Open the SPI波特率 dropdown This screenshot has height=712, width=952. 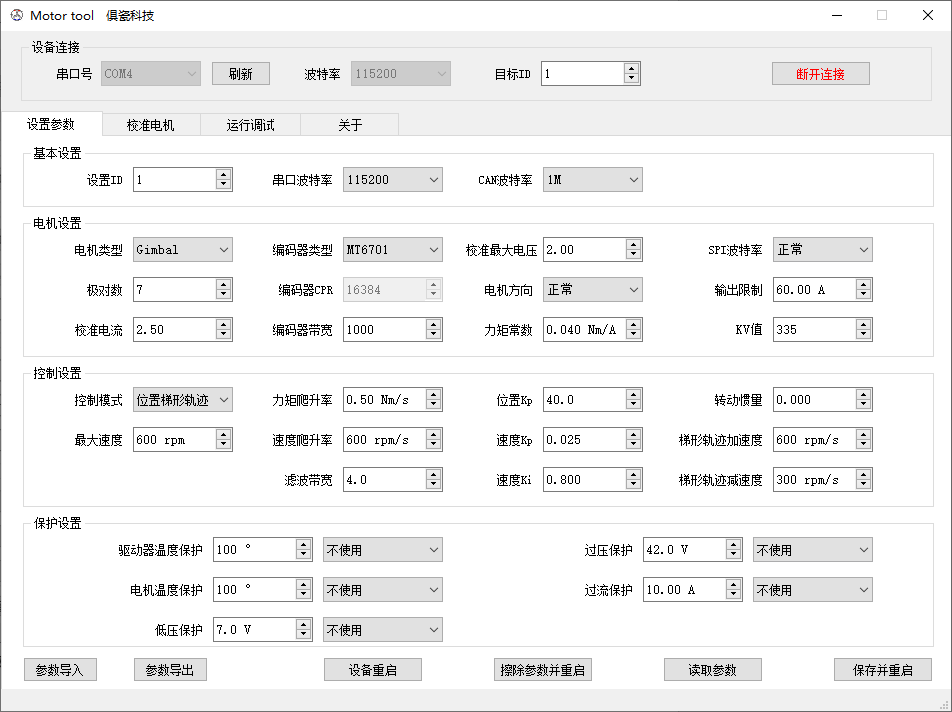tap(822, 249)
